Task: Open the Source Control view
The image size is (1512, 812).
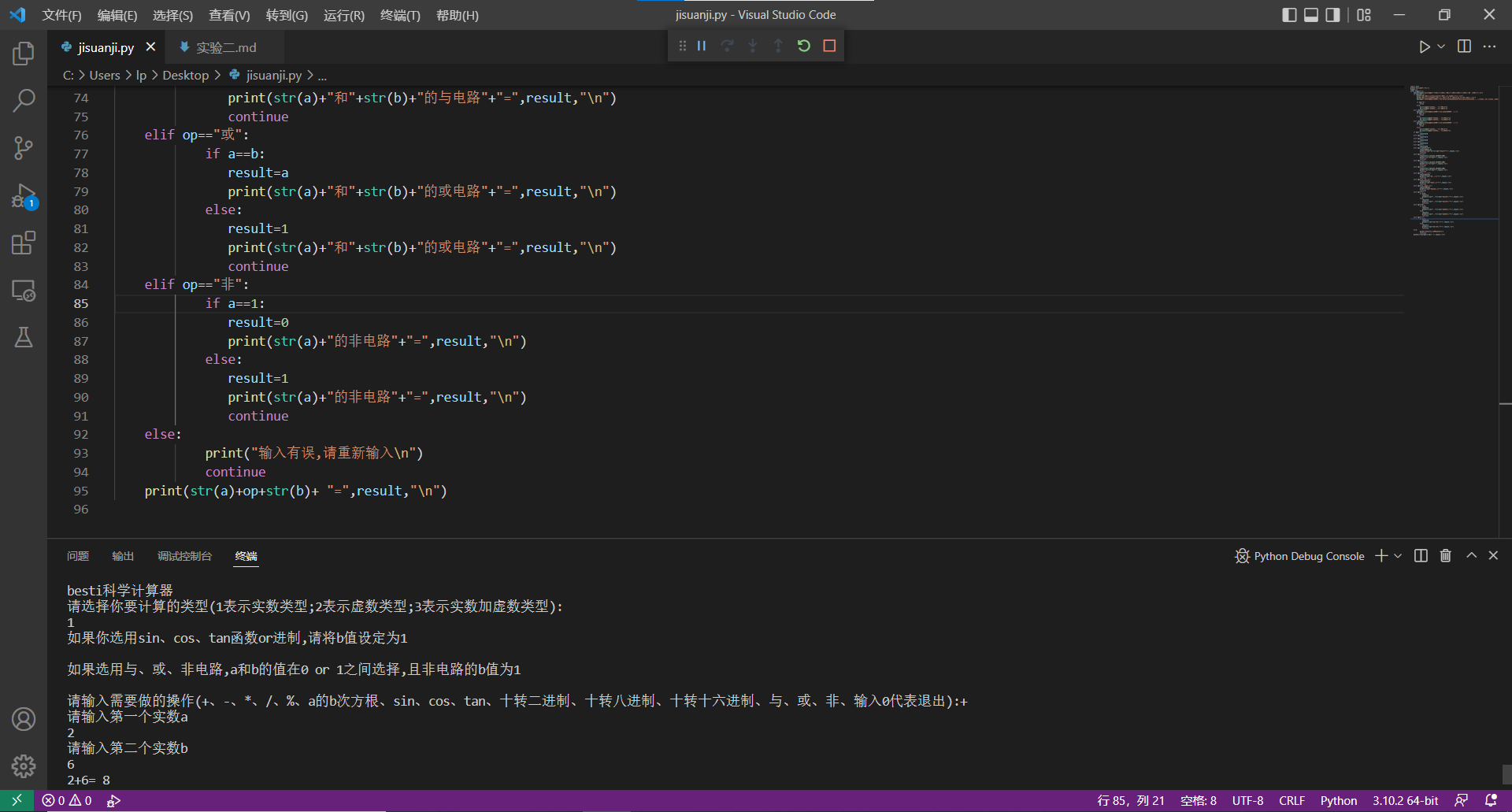Action: pos(24,147)
